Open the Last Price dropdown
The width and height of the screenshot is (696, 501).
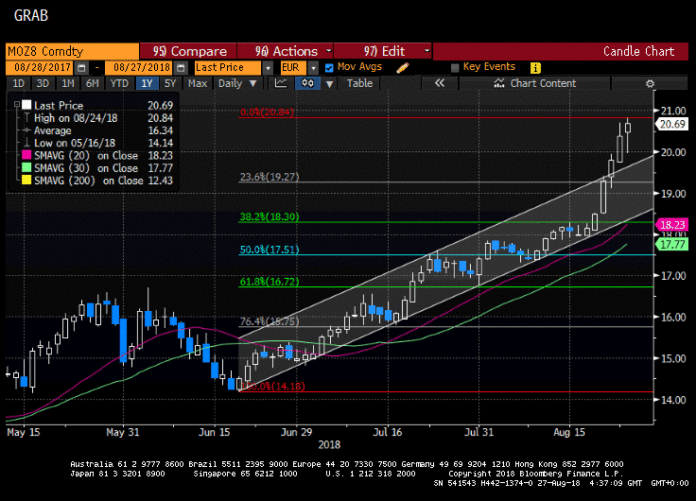pos(225,67)
